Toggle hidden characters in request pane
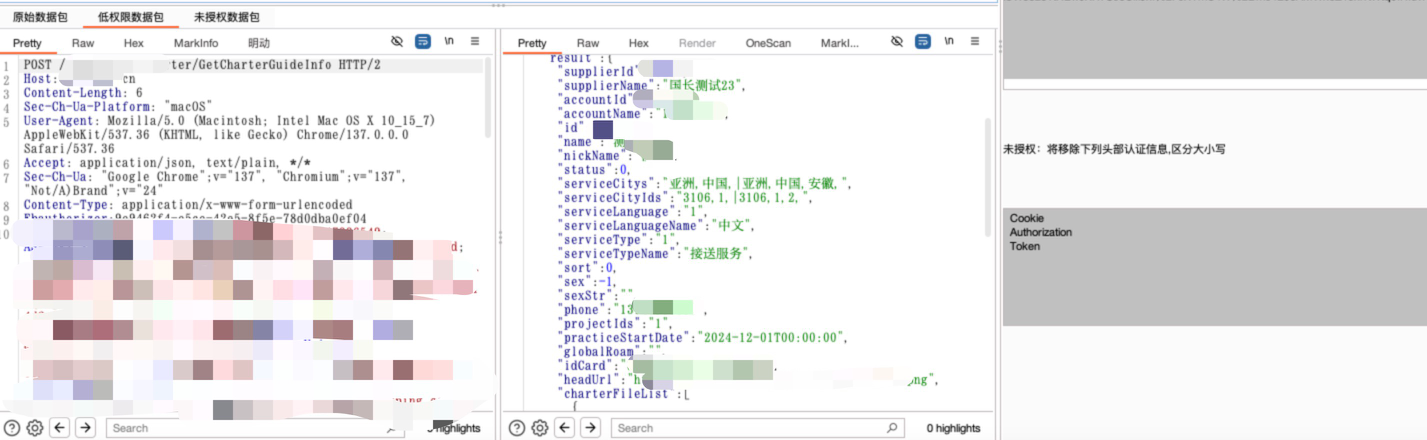 [397, 42]
